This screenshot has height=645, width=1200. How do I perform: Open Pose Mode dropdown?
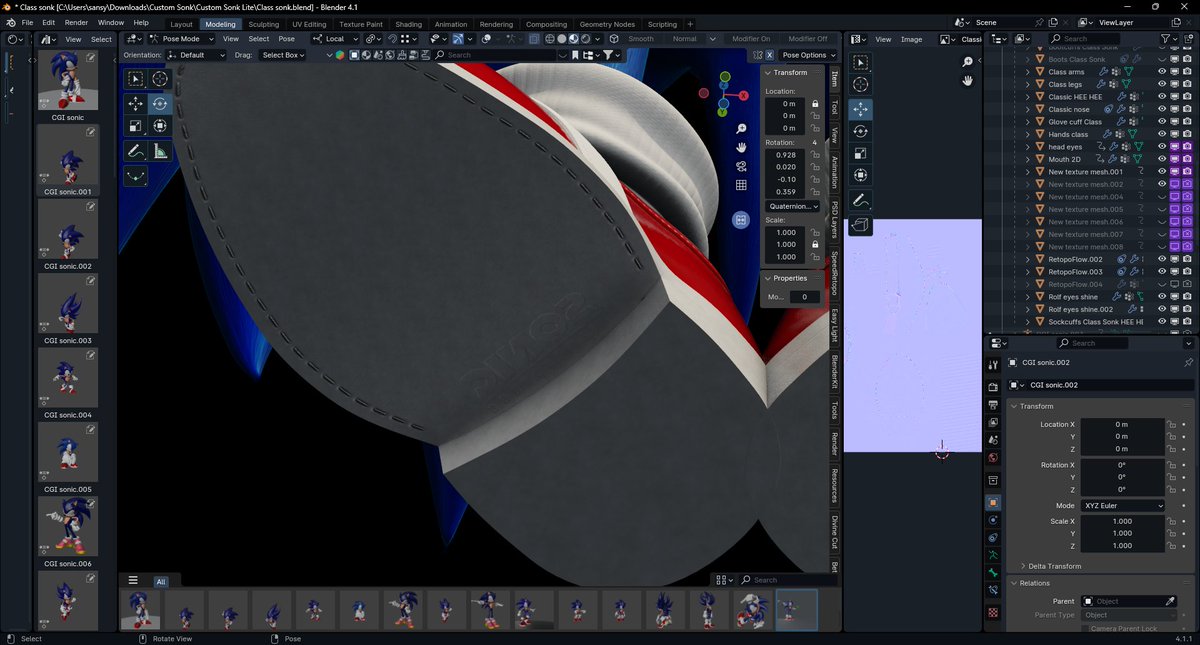(182, 39)
